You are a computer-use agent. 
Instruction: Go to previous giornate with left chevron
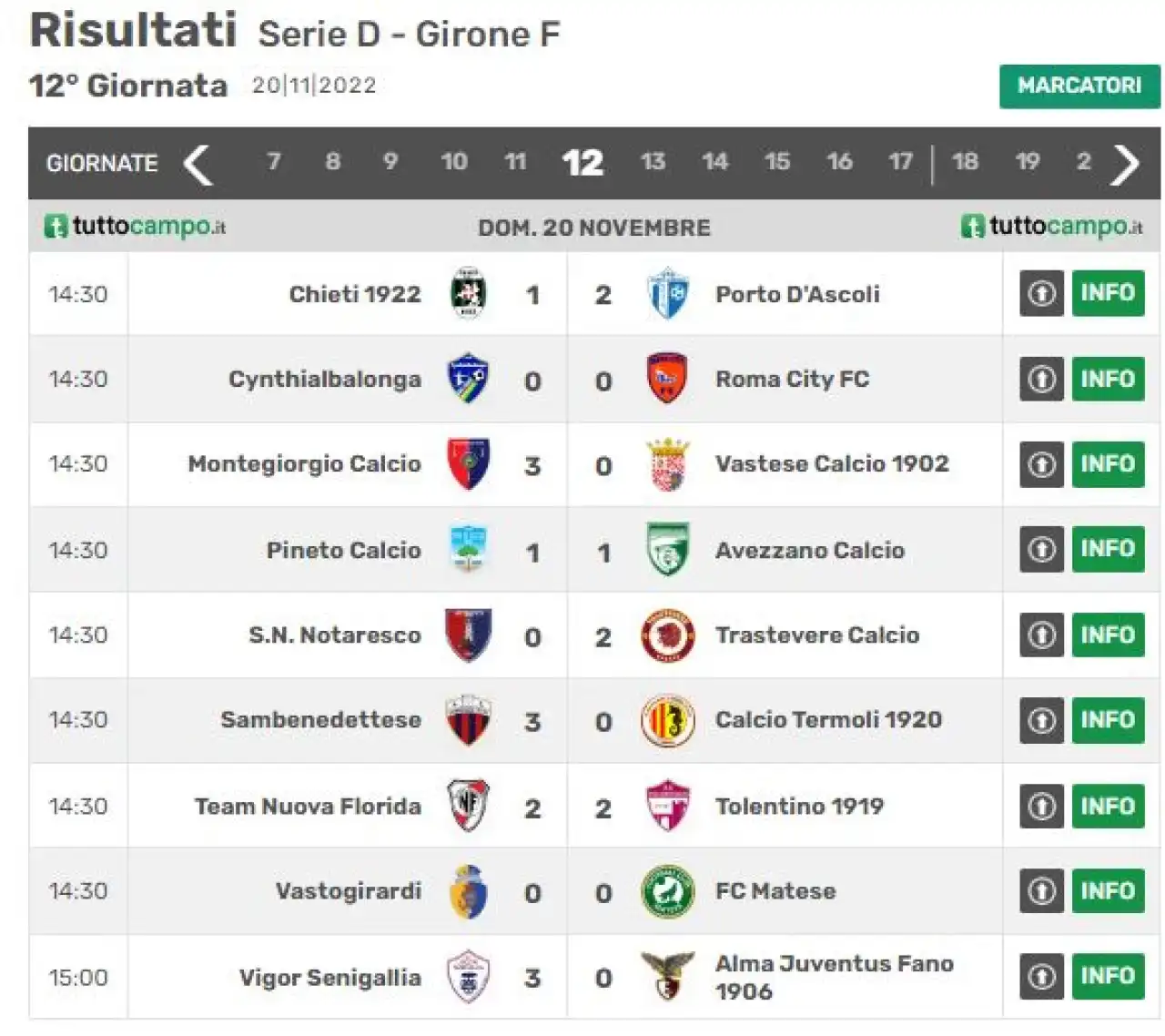click(x=198, y=164)
